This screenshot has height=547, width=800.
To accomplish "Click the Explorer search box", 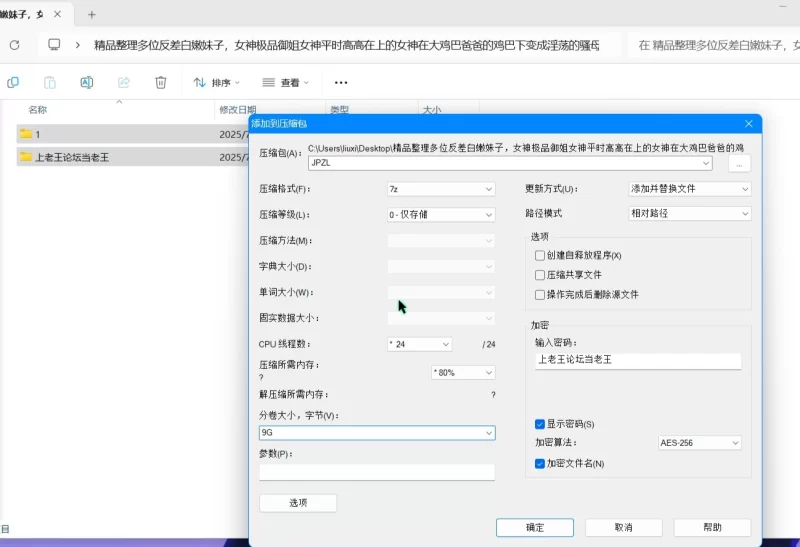I will (714, 45).
